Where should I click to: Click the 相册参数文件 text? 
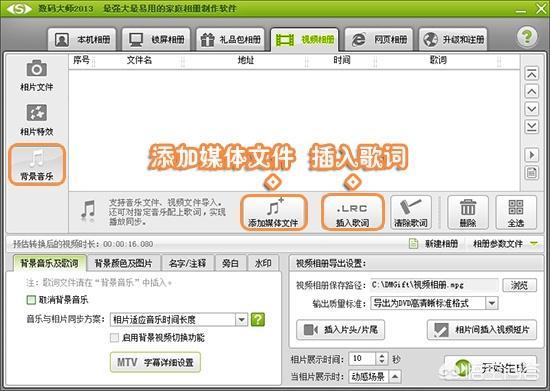tap(498, 244)
